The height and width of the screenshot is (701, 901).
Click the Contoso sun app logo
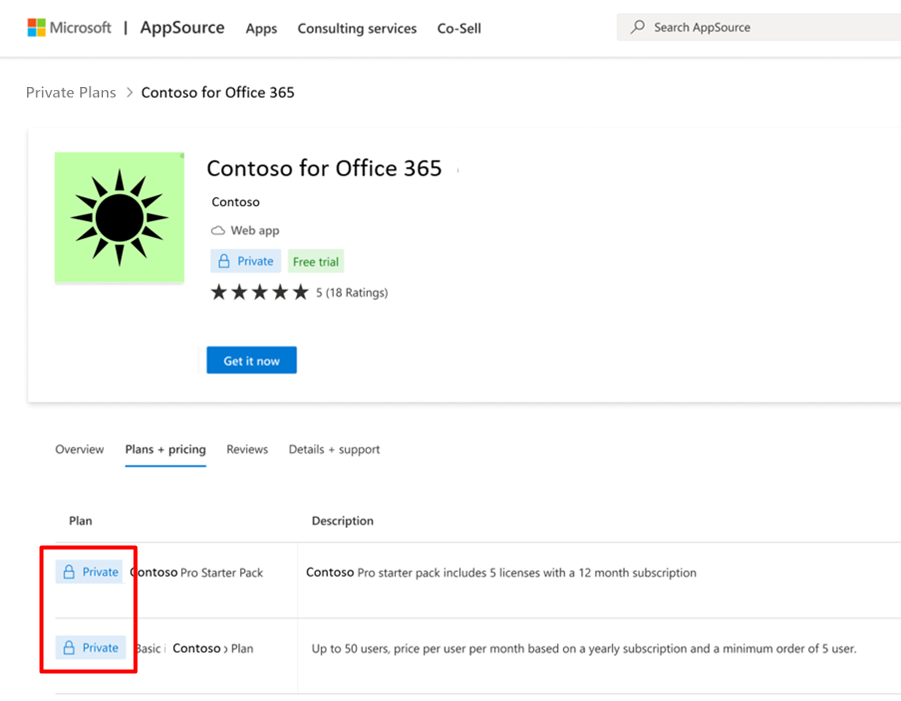click(120, 217)
